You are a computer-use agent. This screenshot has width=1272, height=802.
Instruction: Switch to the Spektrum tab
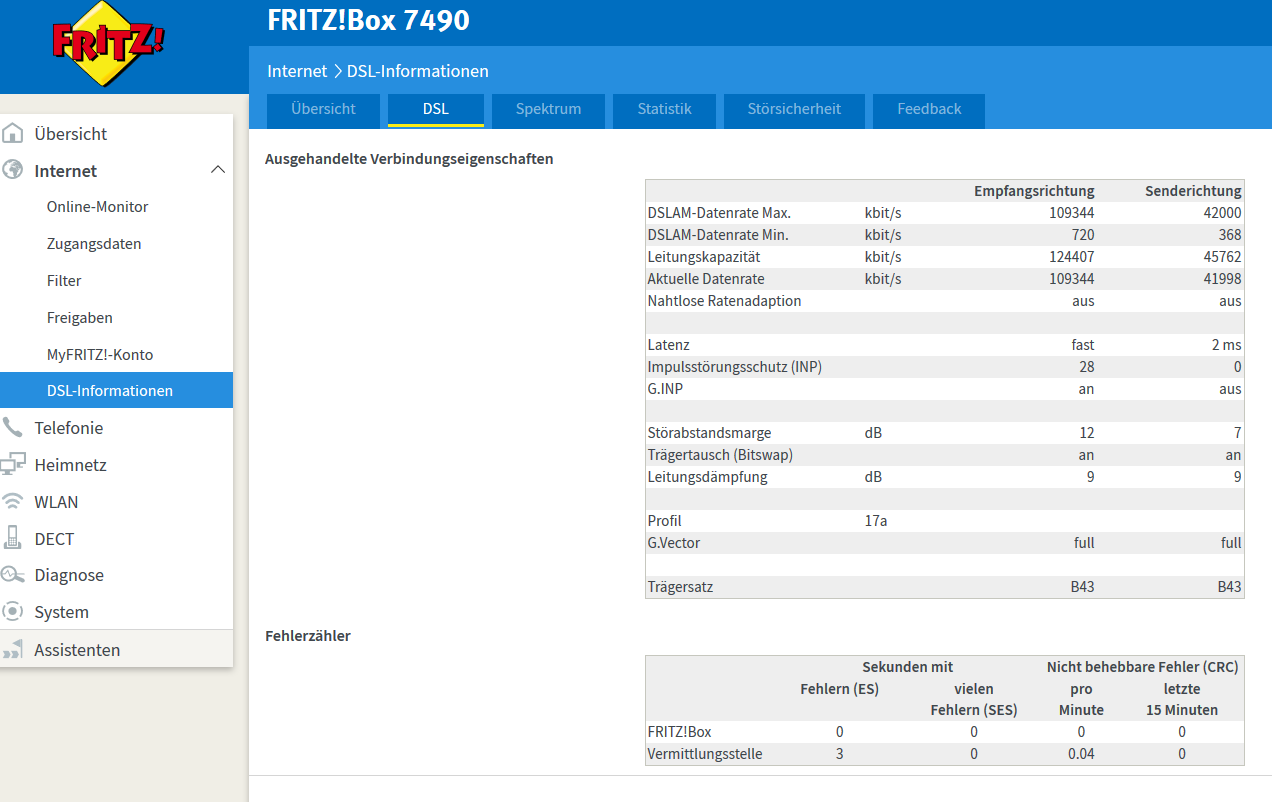tap(548, 109)
